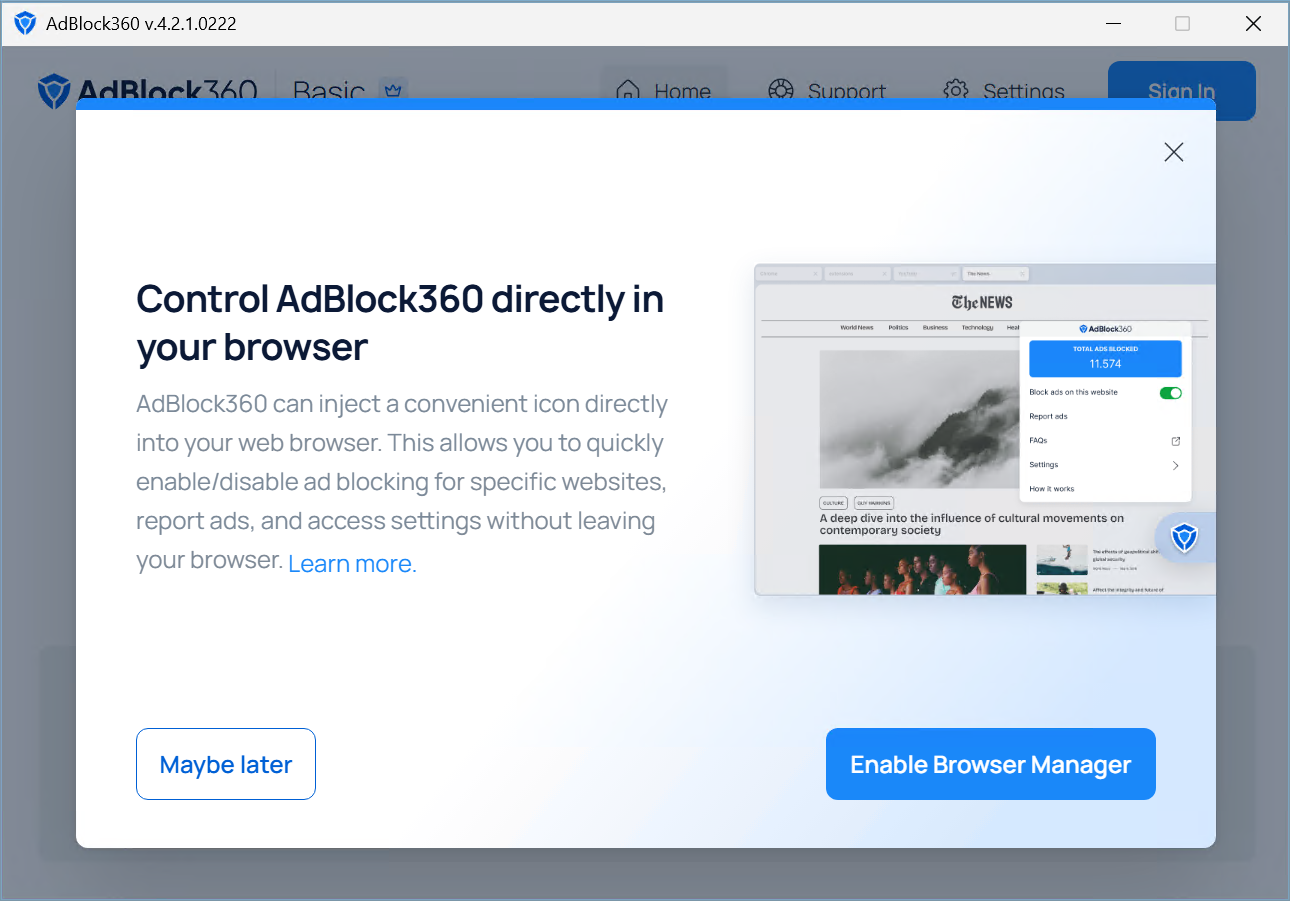Click 'Total Ads Blocked' counter in preview
This screenshot has height=901, width=1290.
(1105, 358)
